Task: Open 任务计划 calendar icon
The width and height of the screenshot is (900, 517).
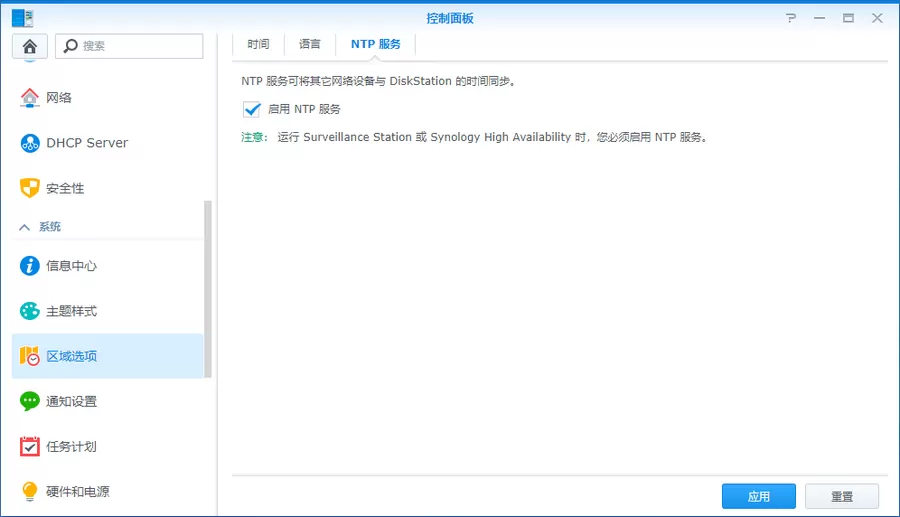Action: coord(30,446)
